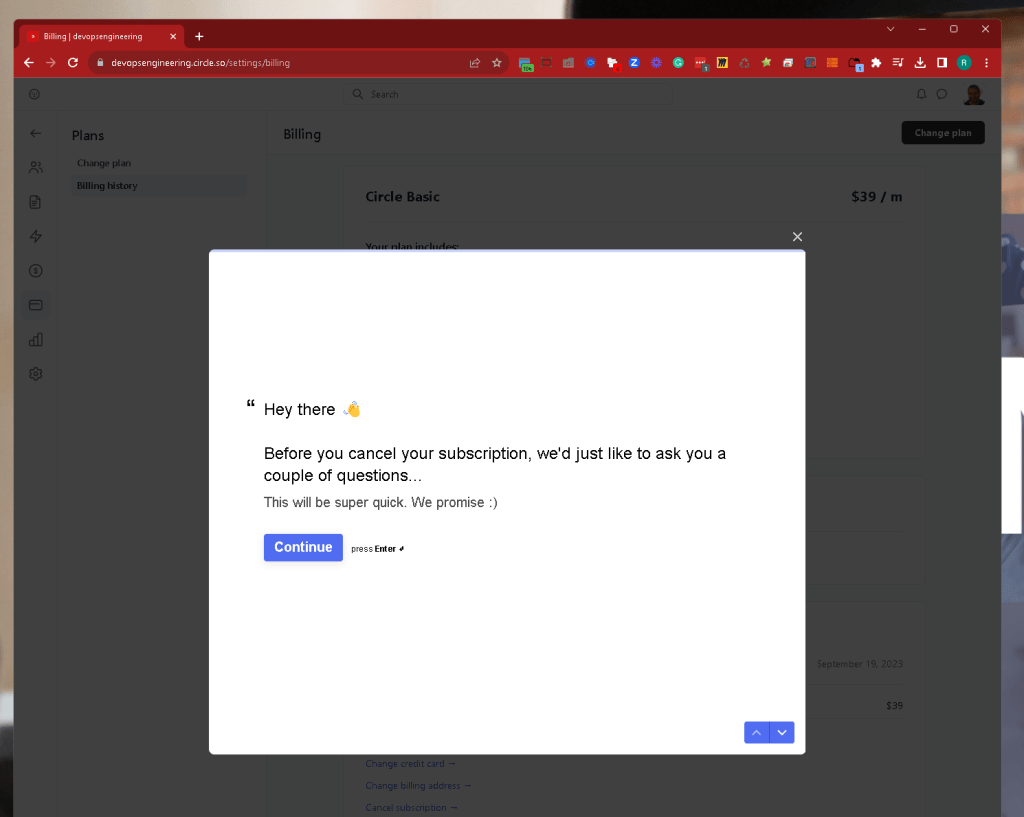Open the lightning bolt workflows icon
This screenshot has height=817, width=1024.
(x=36, y=236)
